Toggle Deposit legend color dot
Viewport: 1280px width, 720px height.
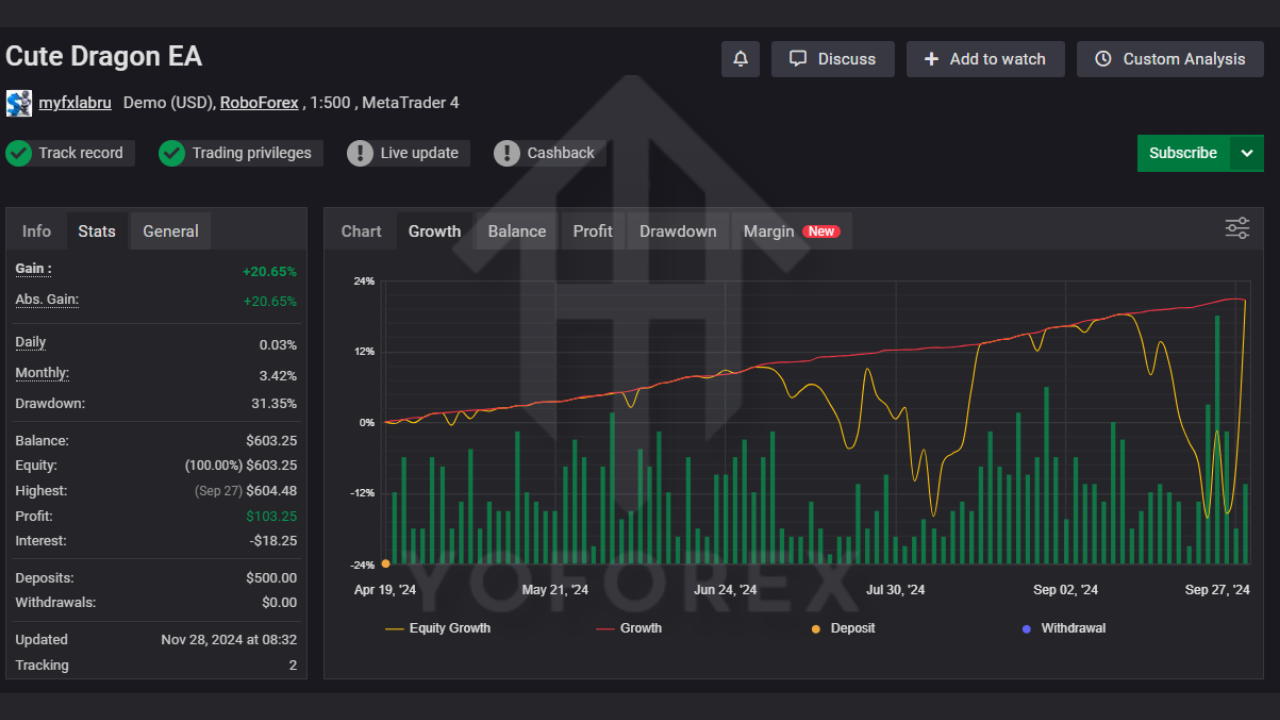pos(816,629)
